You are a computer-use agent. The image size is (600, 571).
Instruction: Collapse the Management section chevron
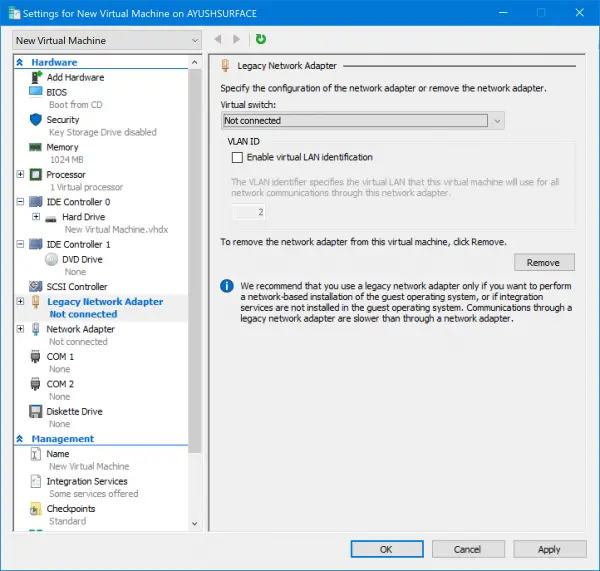(x=20, y=439)
